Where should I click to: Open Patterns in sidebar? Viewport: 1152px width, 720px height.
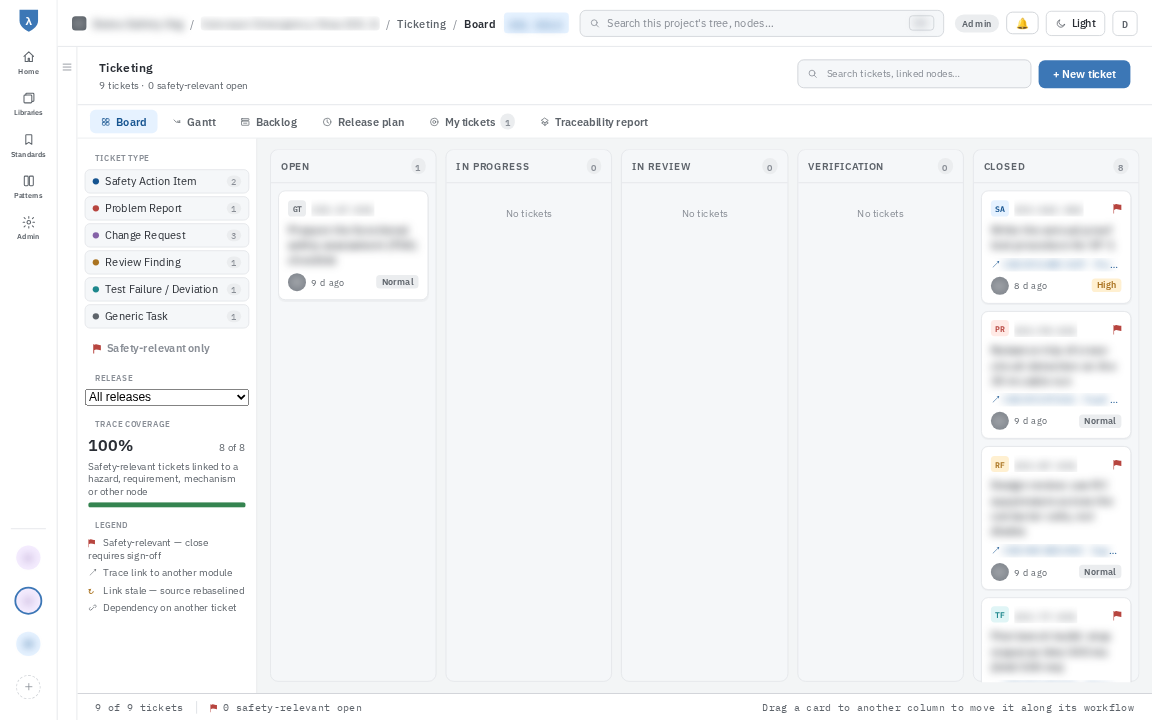(x=28, y=187)
